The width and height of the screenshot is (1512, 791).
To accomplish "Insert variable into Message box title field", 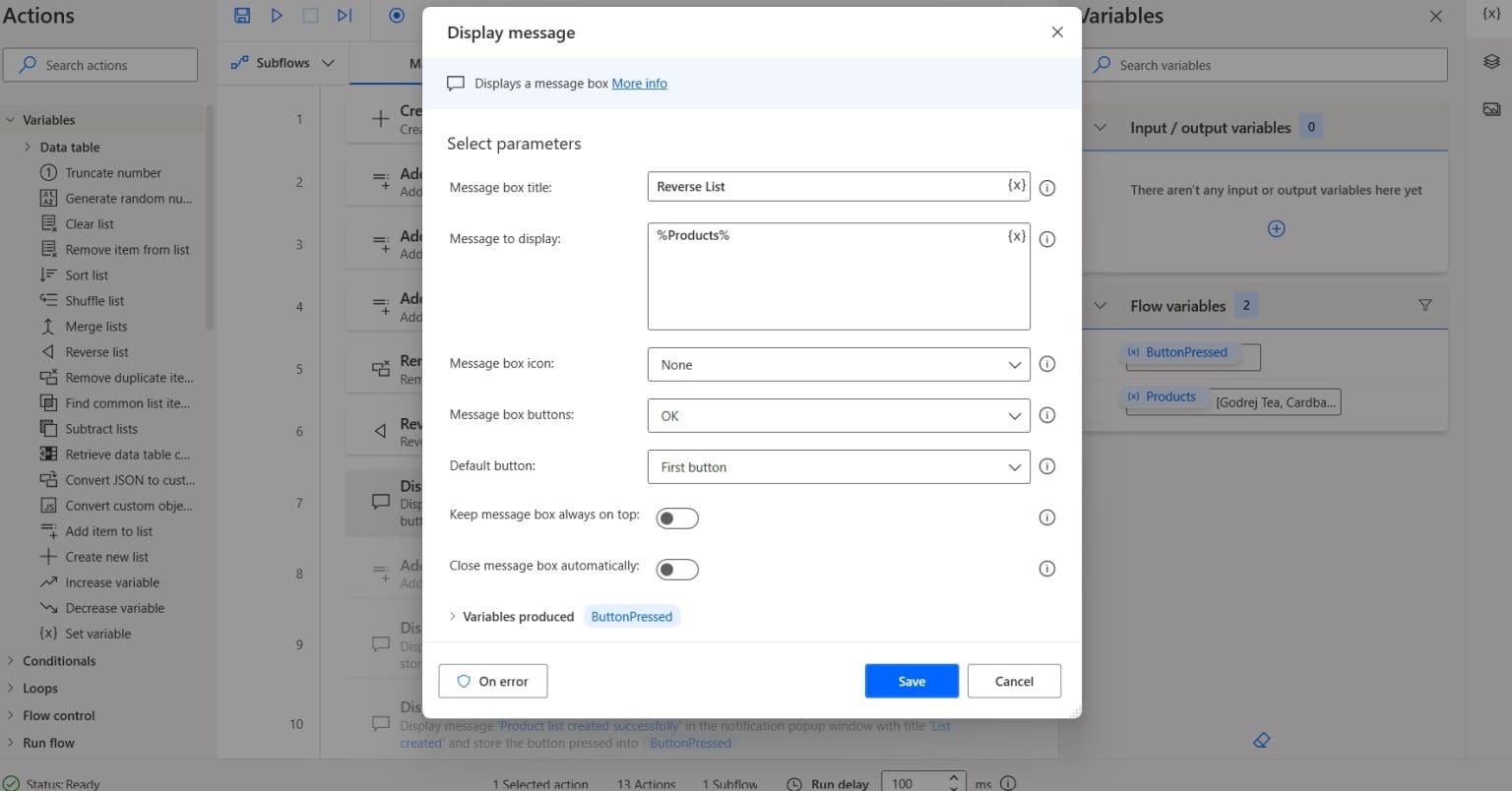I will pos(1016,185).
